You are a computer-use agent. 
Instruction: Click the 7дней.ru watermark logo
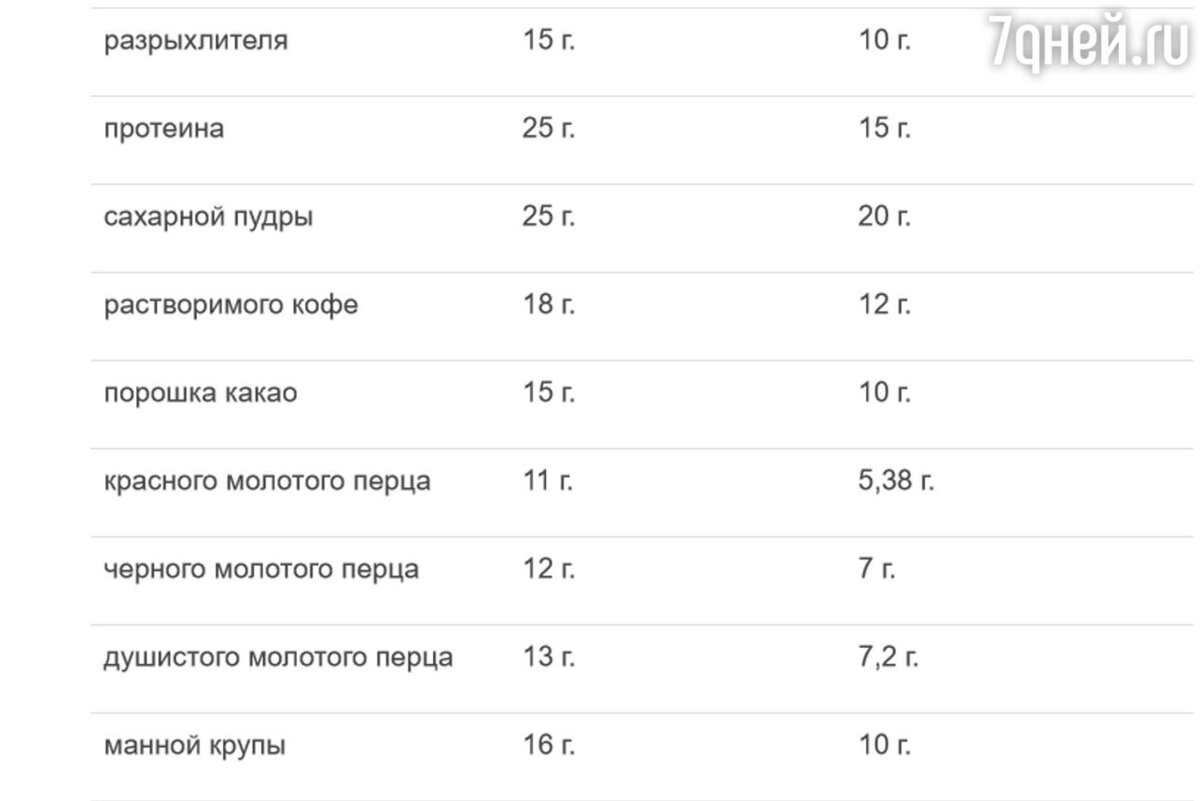pyautogui.click(x=1091, y=42)
